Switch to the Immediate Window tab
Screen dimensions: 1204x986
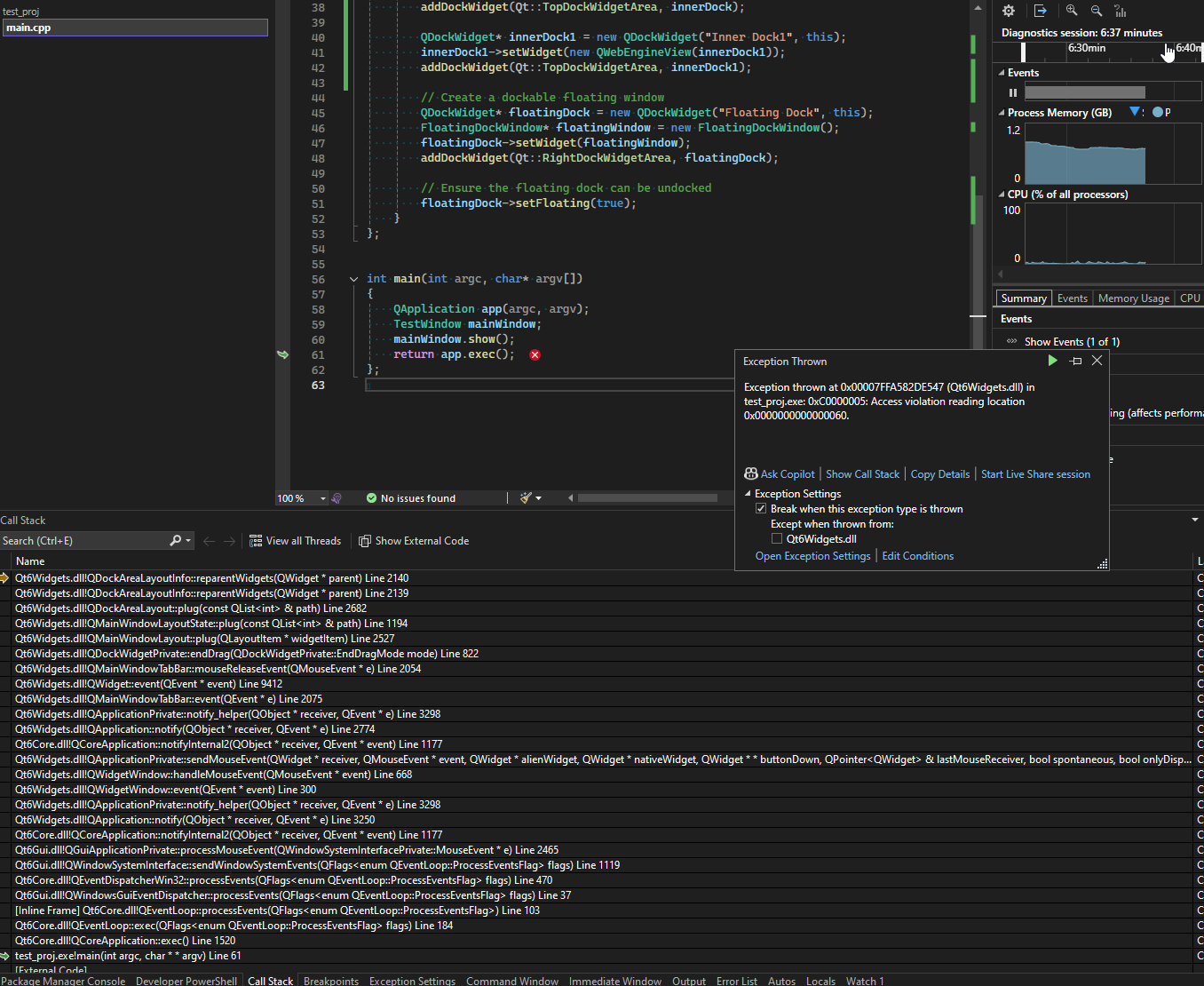(x=615, y=981)
